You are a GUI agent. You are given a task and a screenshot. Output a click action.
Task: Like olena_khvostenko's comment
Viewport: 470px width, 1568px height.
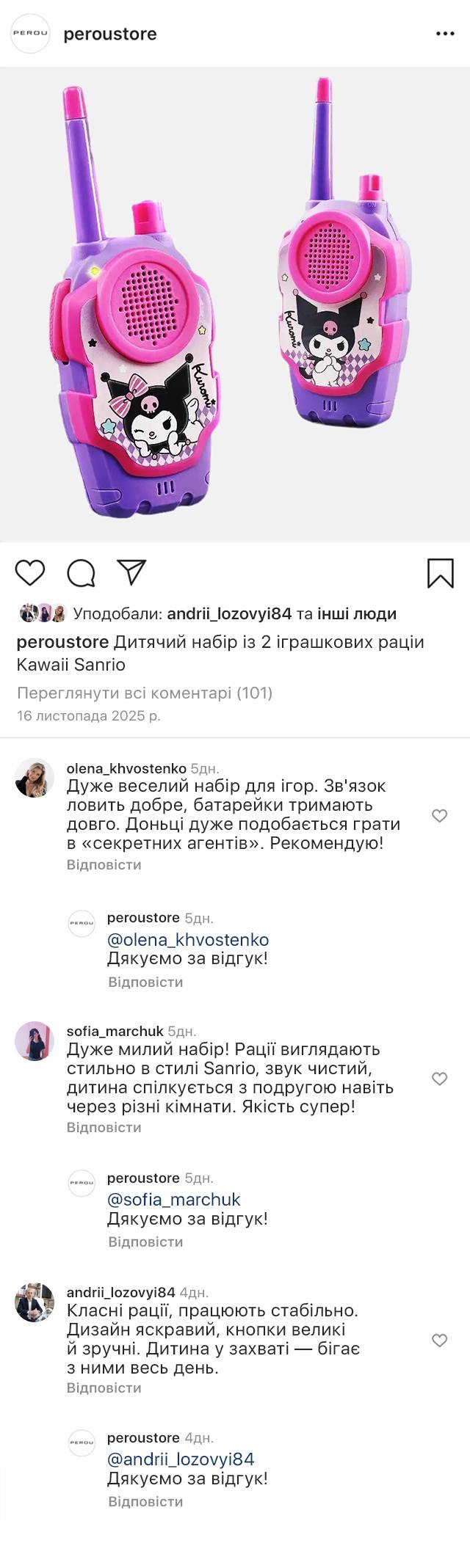439,815
